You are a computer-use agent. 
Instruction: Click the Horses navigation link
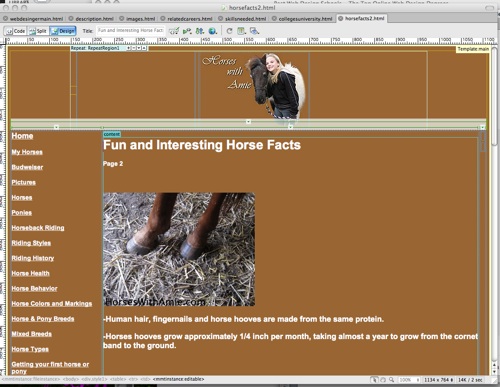click(x=22, y=197)
